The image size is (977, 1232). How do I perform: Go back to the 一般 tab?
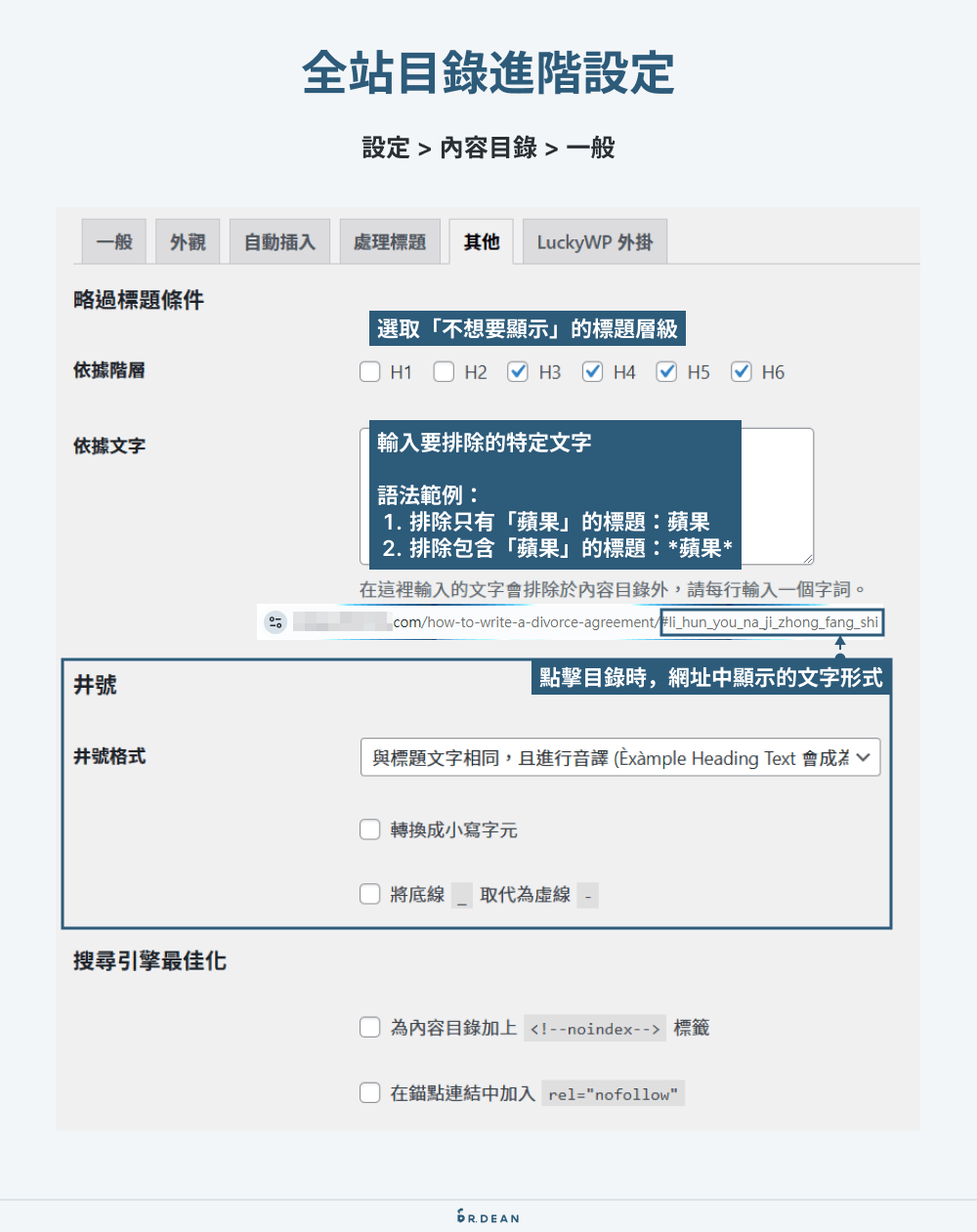[113, 241]
